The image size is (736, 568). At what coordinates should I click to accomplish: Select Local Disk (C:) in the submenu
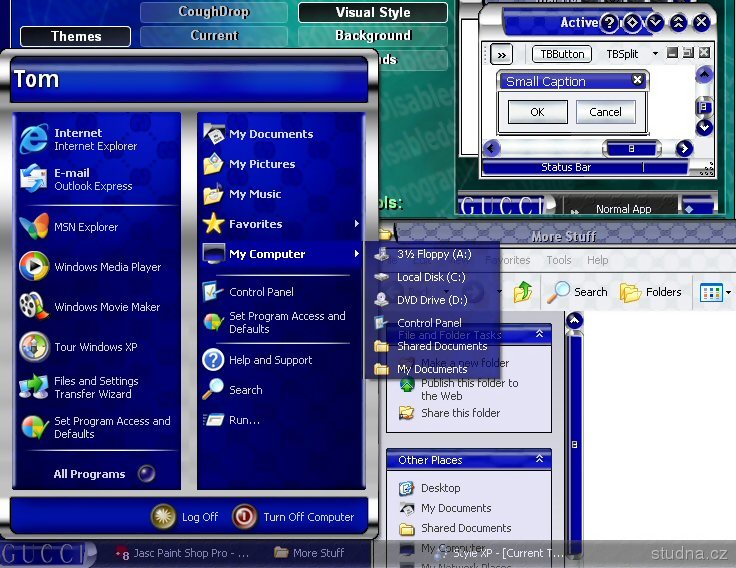click(431, 277)
